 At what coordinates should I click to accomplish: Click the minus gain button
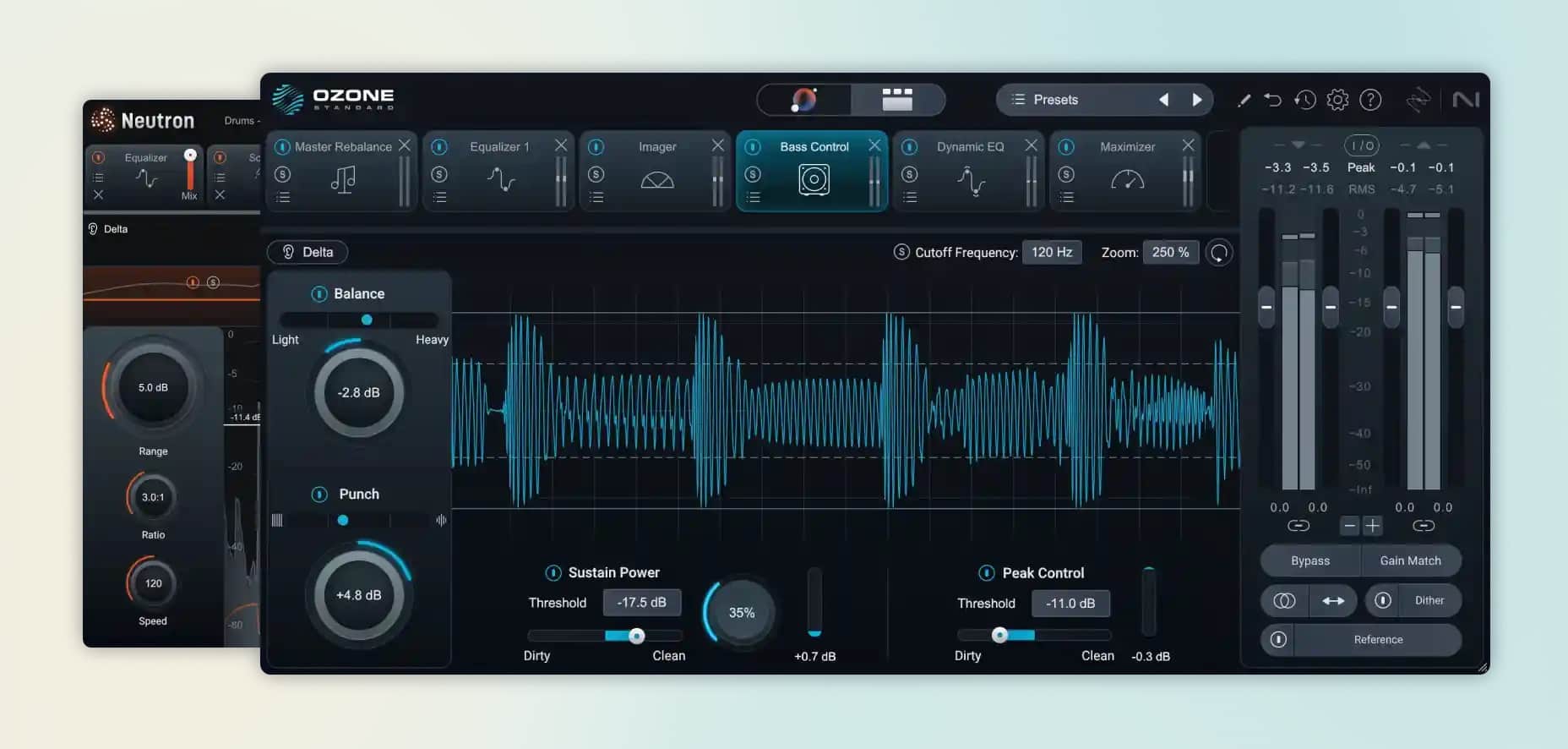click(x=1350, y=526)
